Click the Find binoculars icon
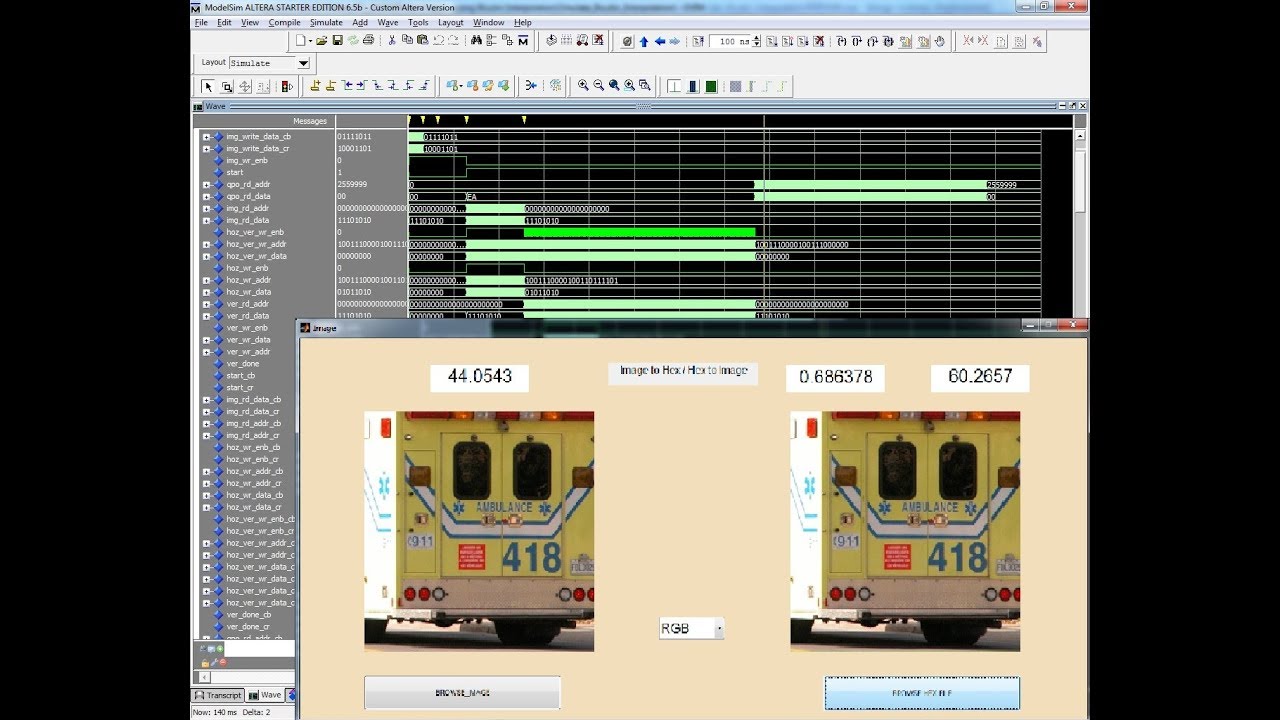The height and width of the screenshot is (720, 1280). [476, 41]
